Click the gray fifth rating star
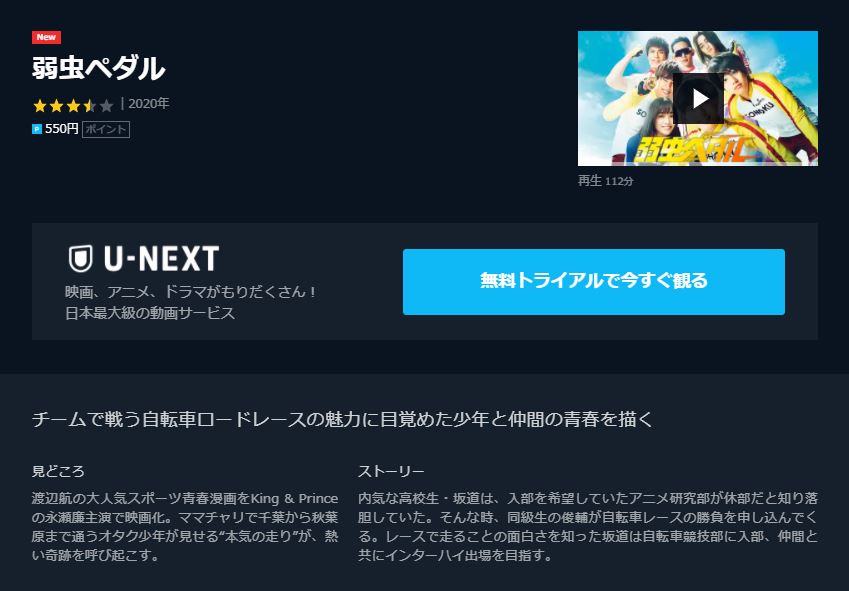The height and width of the screenshot is (591, 849). [x=107, y=106]
